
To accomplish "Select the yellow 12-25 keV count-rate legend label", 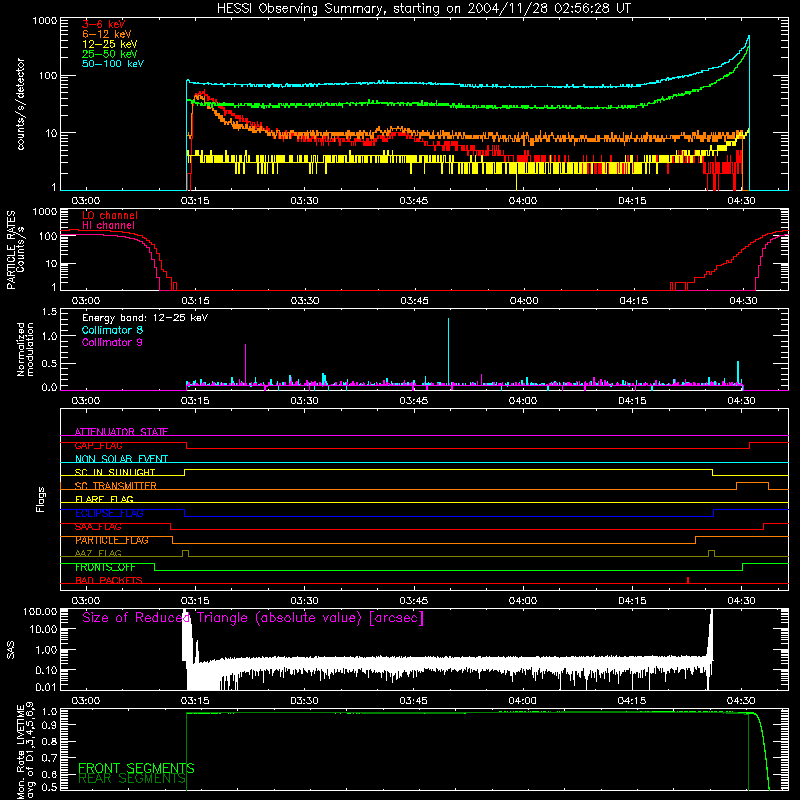I will click(110, 44).
